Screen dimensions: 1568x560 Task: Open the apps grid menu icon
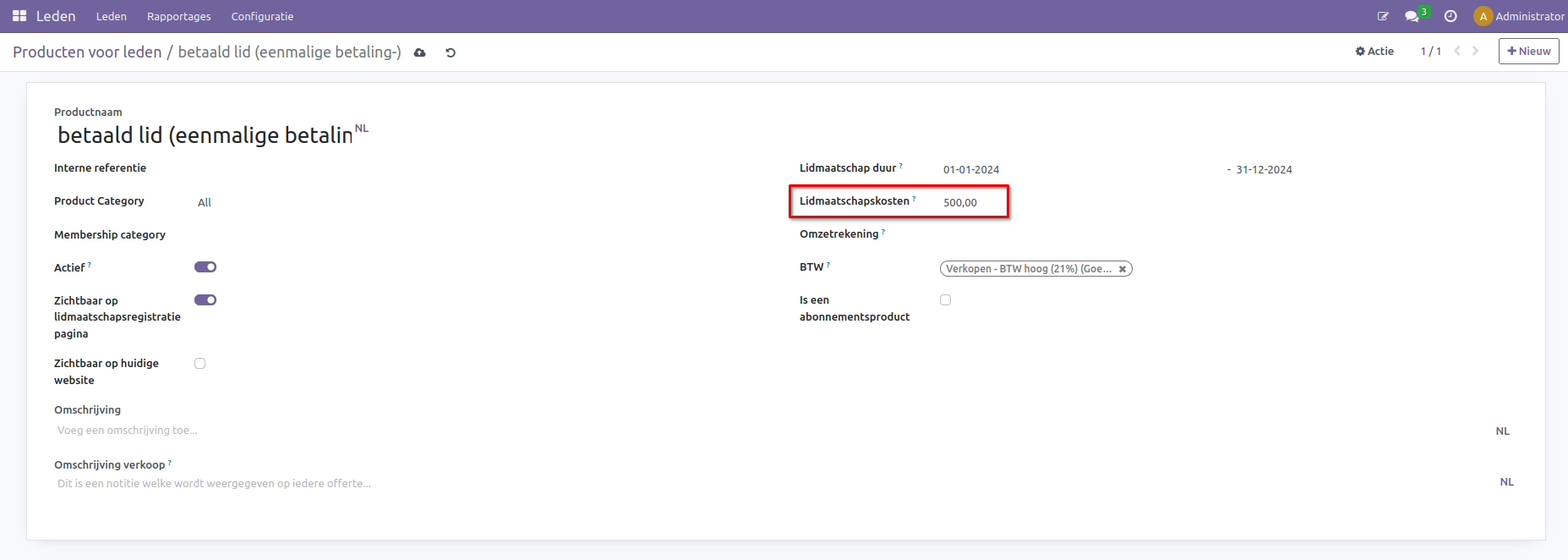pyautogui.click(x=19, y=16)
